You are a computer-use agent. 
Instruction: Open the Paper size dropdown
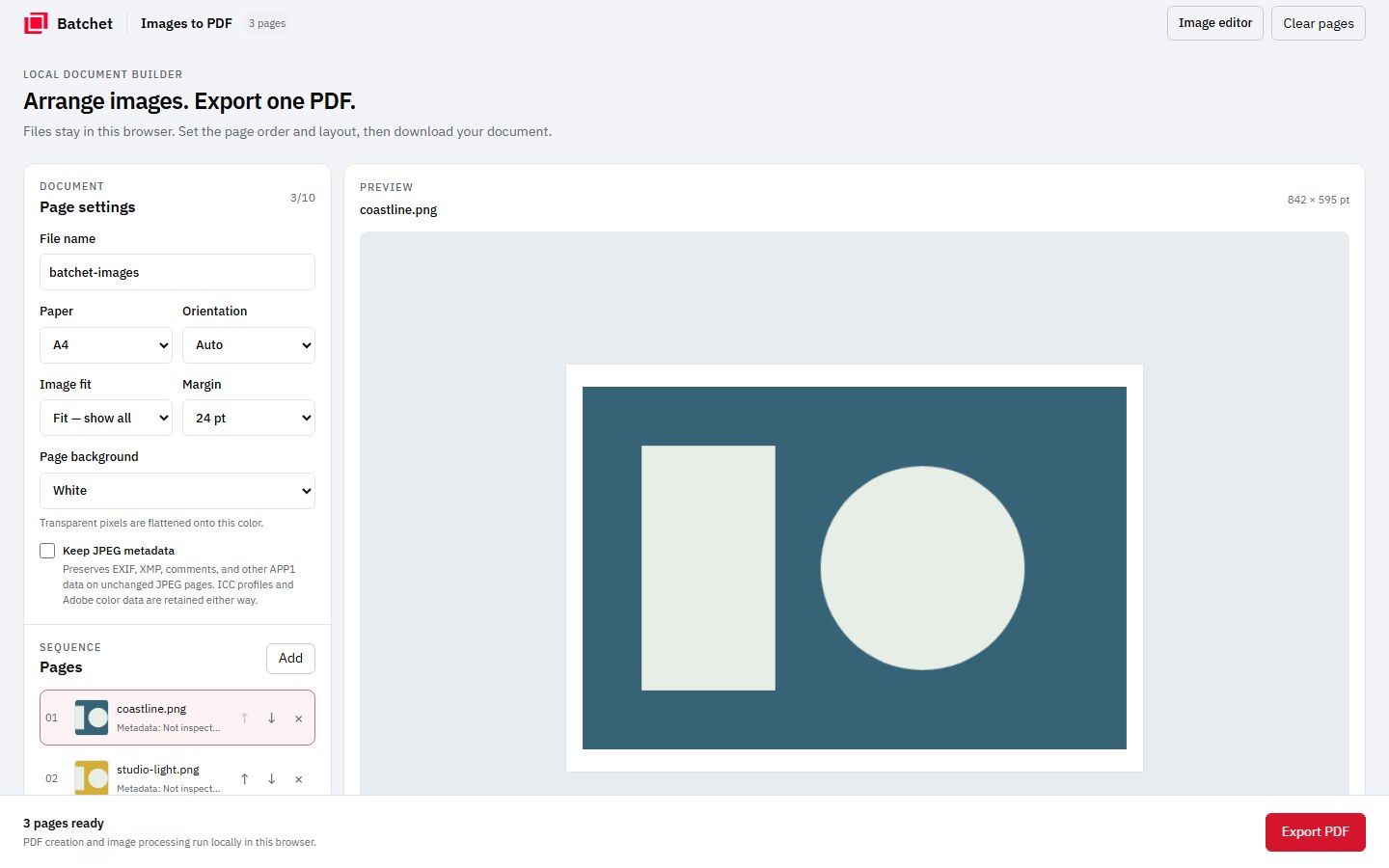(x=106, y=345)
